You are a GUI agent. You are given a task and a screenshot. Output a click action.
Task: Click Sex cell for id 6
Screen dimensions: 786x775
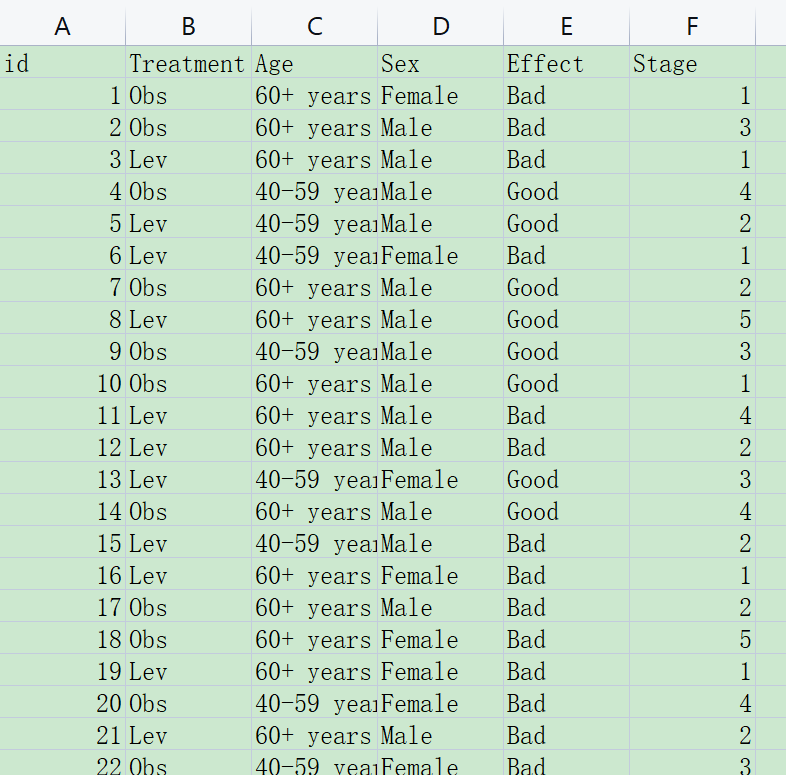pos(440,256)
